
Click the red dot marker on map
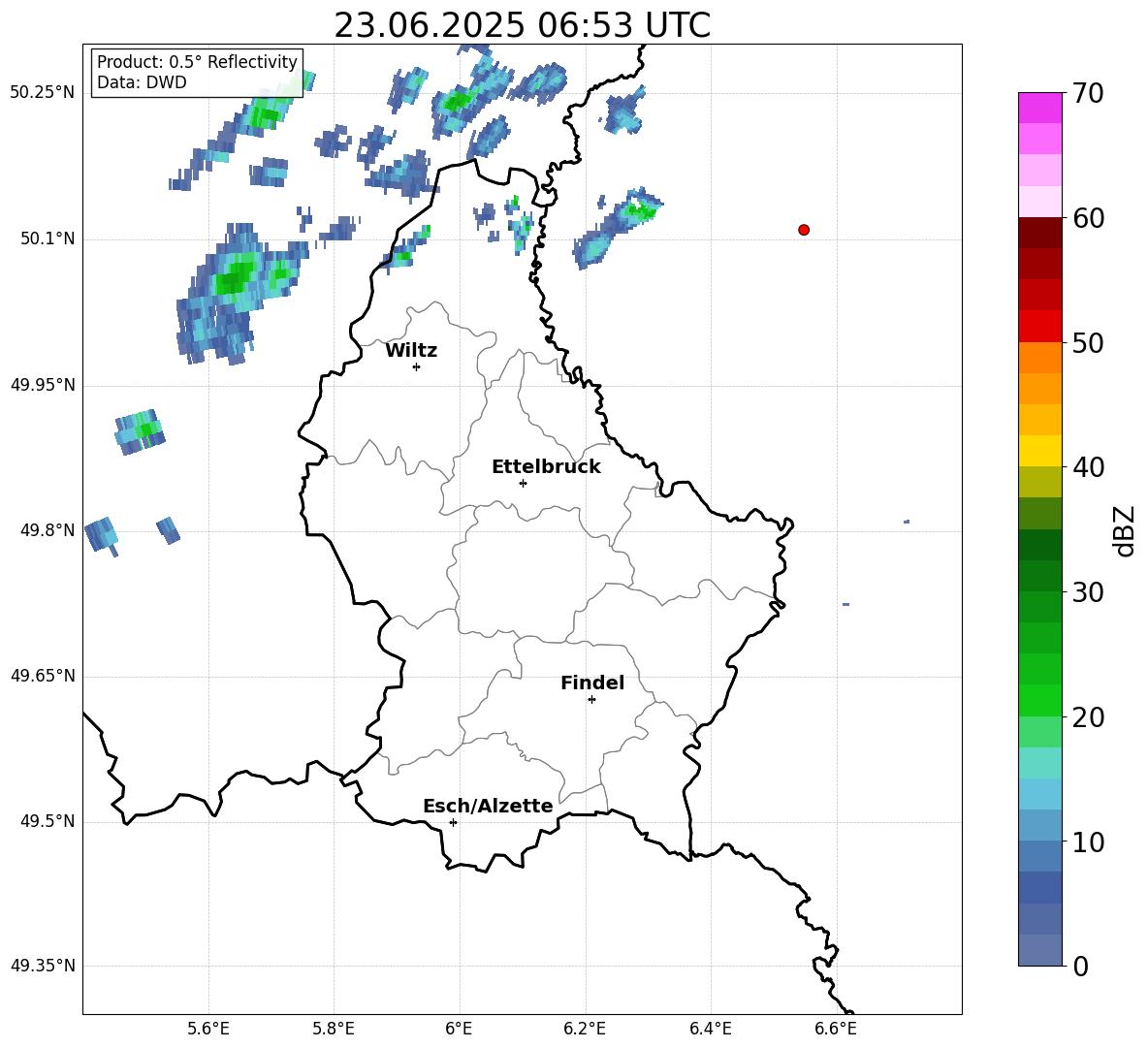804,230
